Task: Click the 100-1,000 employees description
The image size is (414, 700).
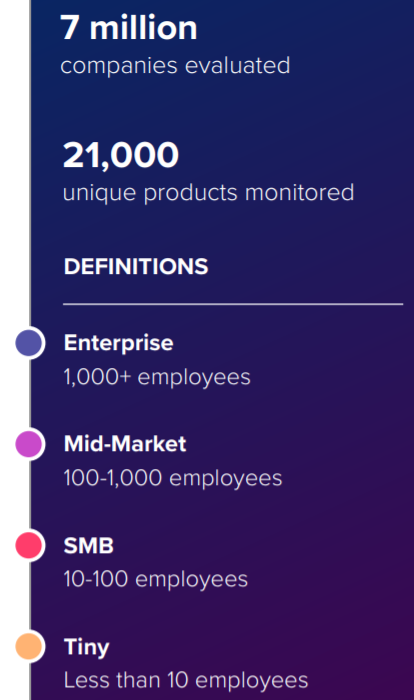Action: coord(173,478)
